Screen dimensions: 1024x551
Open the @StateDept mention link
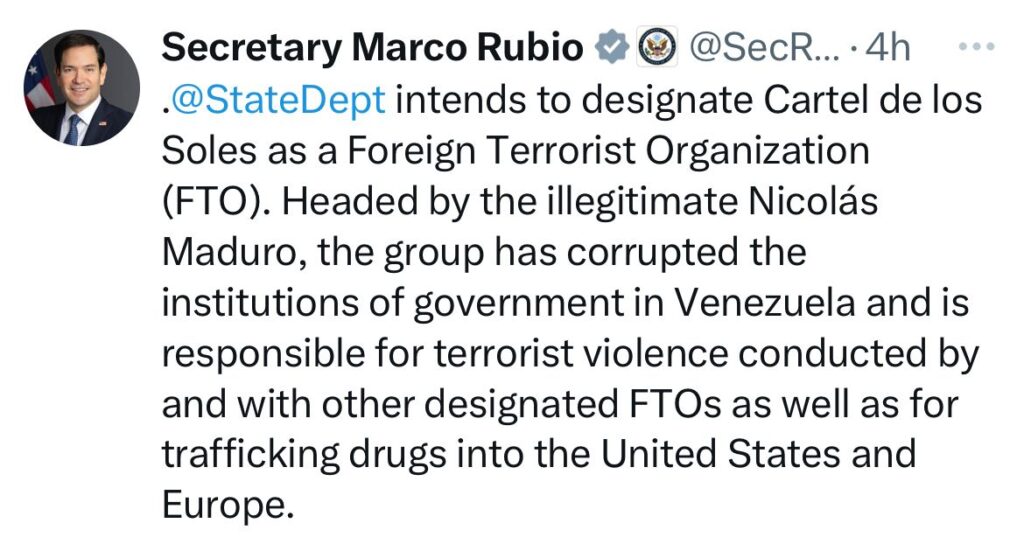point(282,101)
